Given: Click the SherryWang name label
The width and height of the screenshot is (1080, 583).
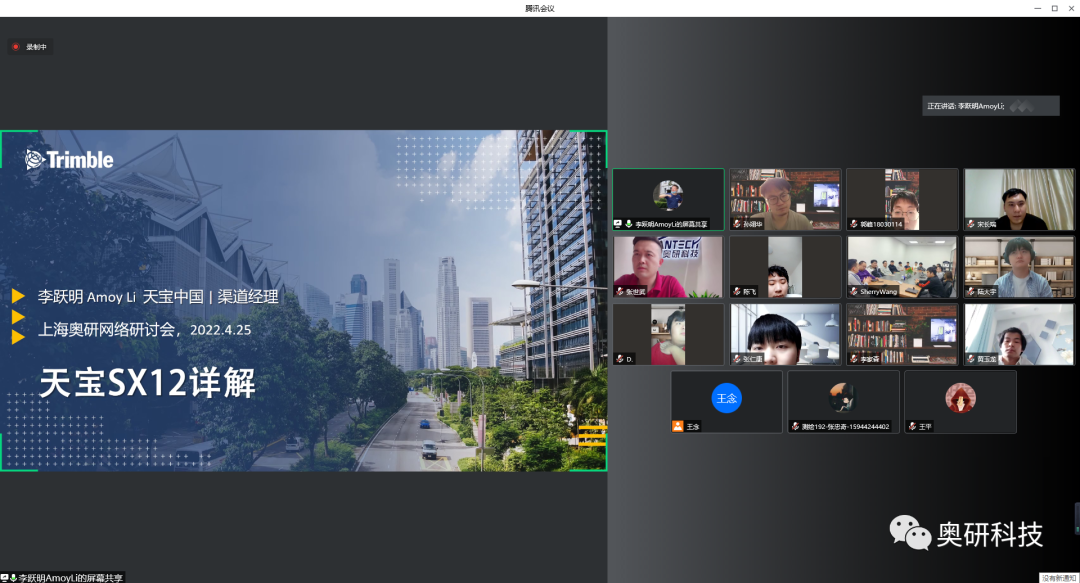Looking at the screenshot, I should tap(878, 292).
